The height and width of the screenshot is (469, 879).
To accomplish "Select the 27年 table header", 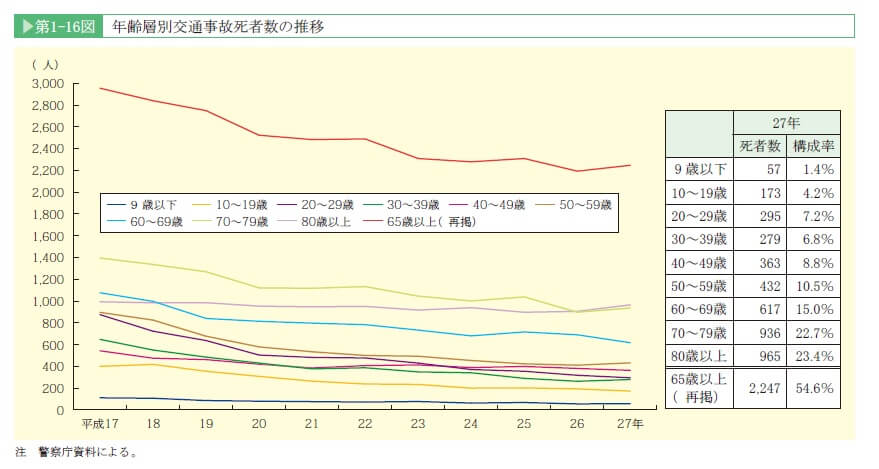I will tap(787, 123).
